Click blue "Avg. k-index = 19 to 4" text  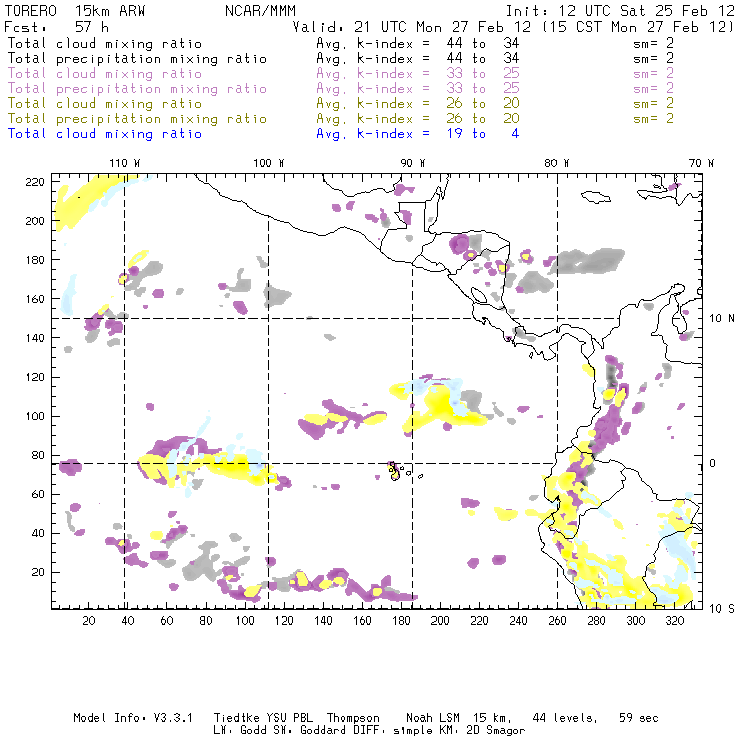(418, 134)
